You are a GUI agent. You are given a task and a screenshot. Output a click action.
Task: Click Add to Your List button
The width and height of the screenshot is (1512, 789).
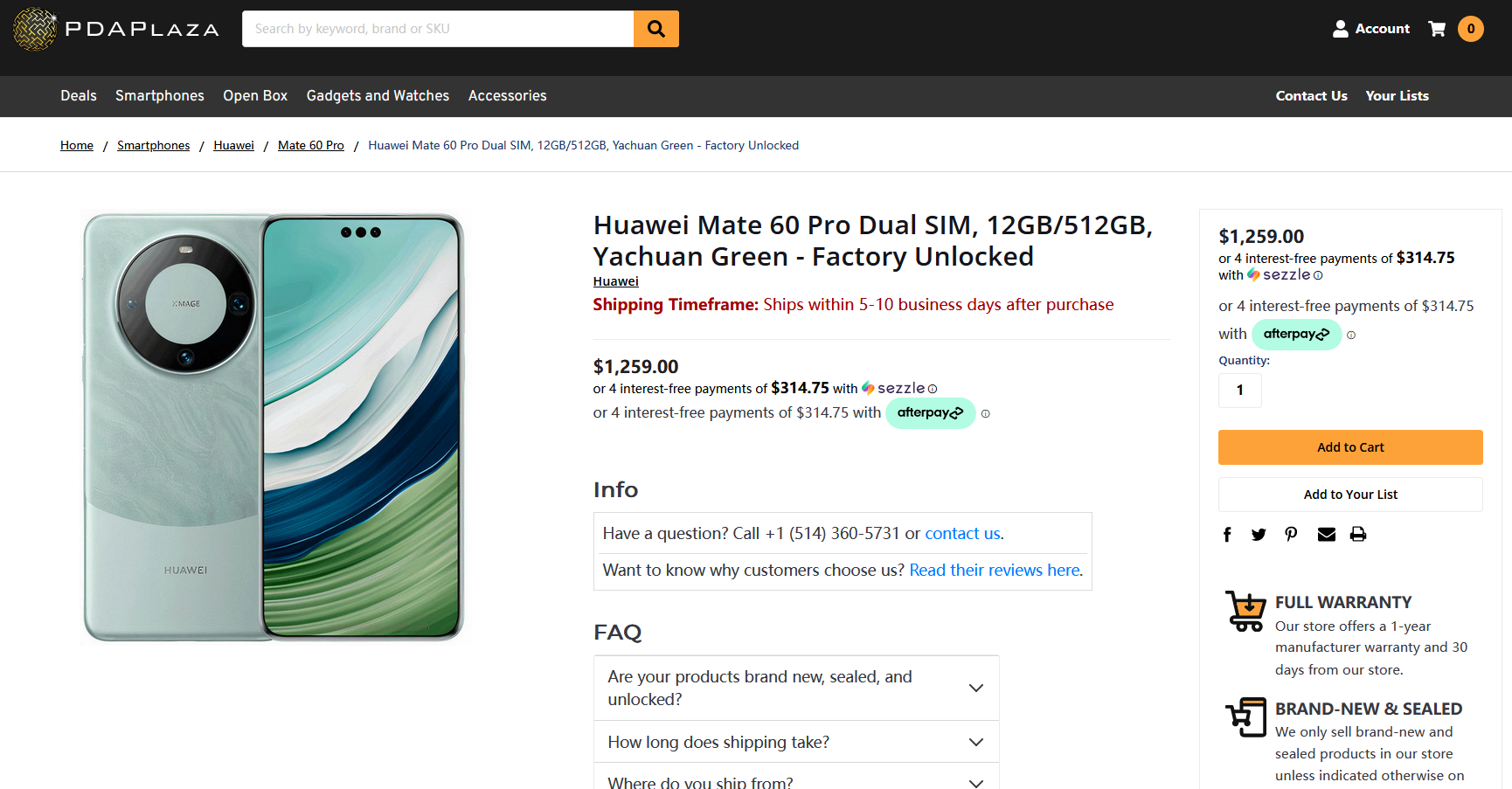(x=1350, y=495)
